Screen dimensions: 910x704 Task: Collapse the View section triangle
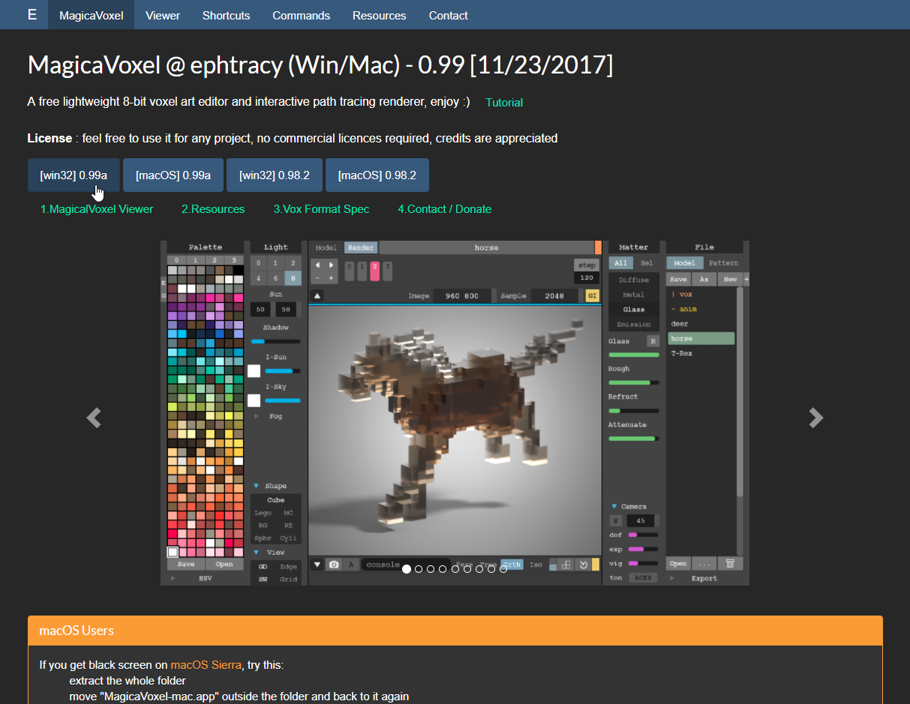[x=256, y=553]
